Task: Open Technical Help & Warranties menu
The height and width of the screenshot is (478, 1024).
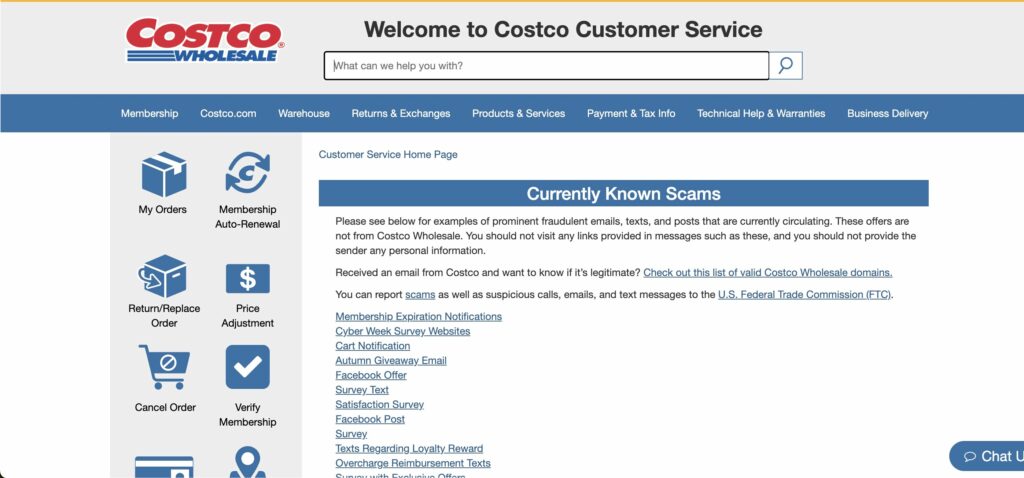Action: pos(761,113)
